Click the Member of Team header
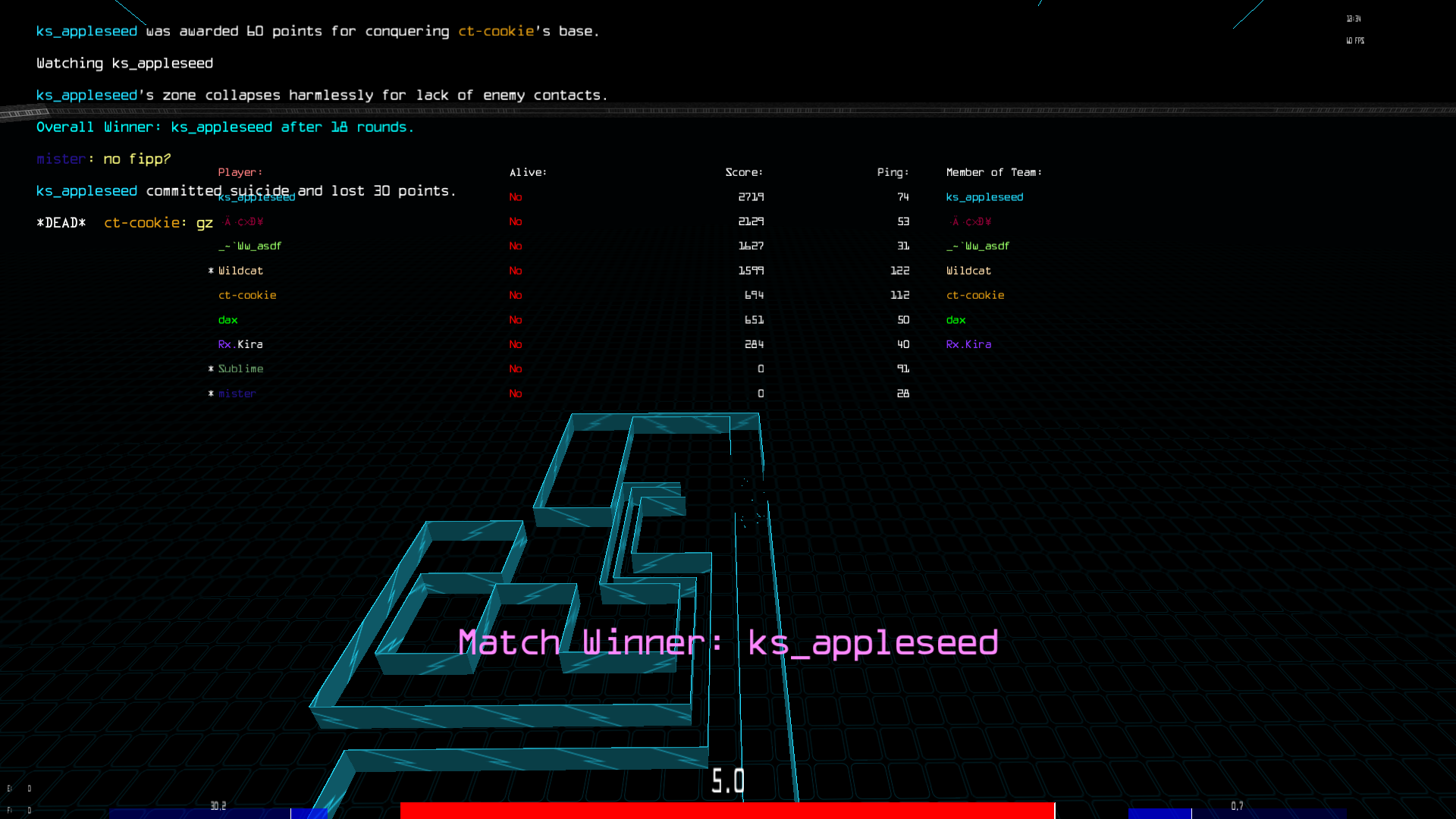This screenshot has height=819, width=1456. [993, 172]
